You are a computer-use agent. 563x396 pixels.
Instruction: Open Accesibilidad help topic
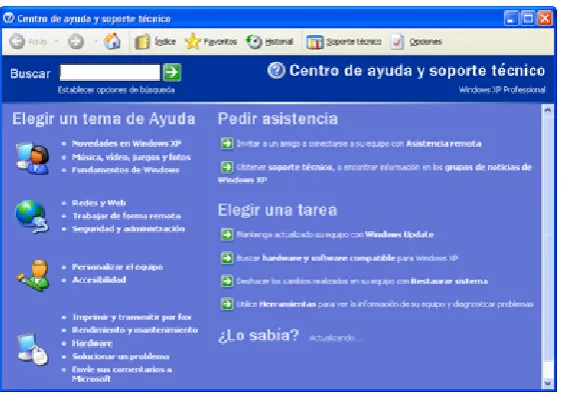point(99,280)
